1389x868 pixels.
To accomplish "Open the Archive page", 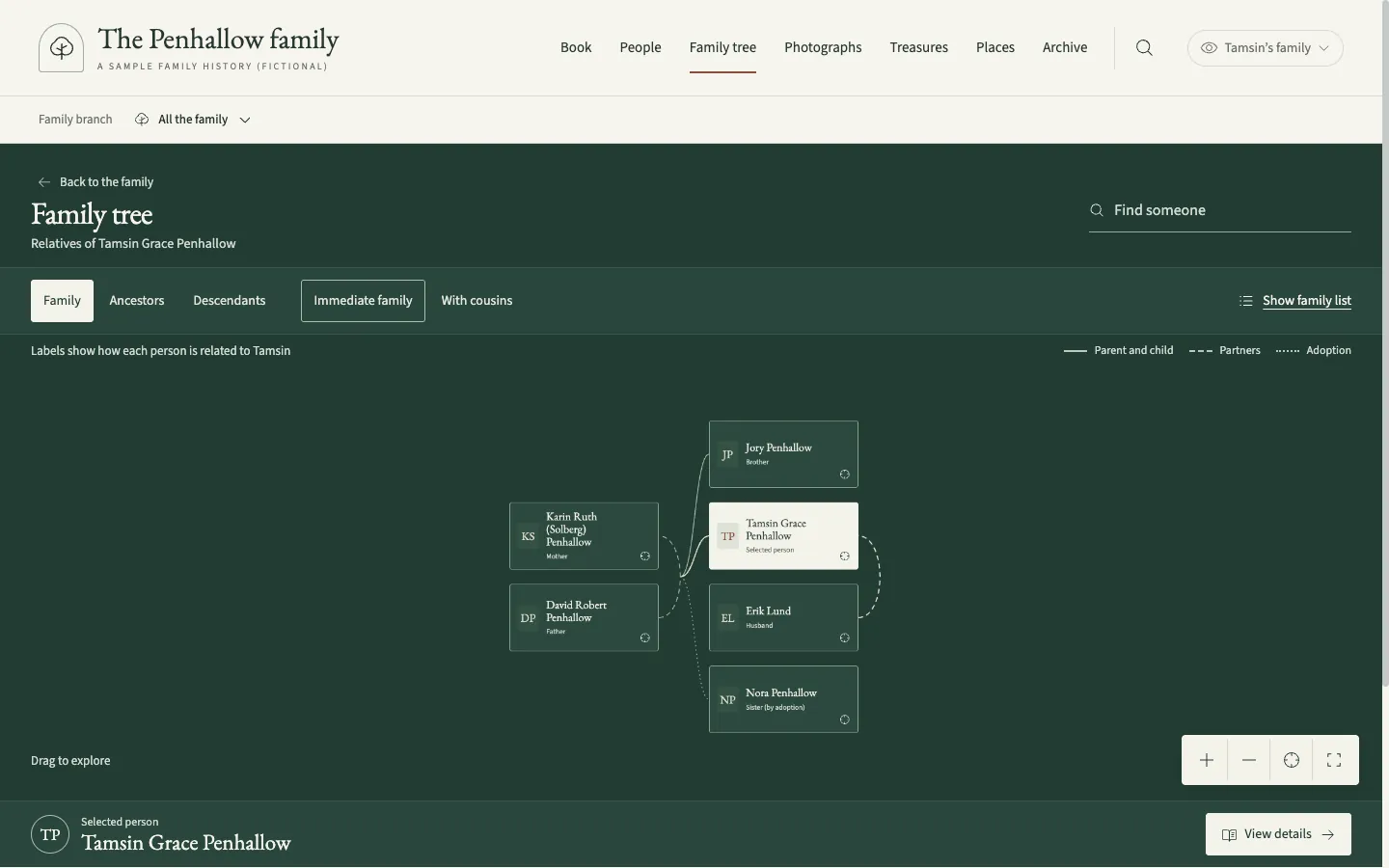I will click(x=1065, y=47).
